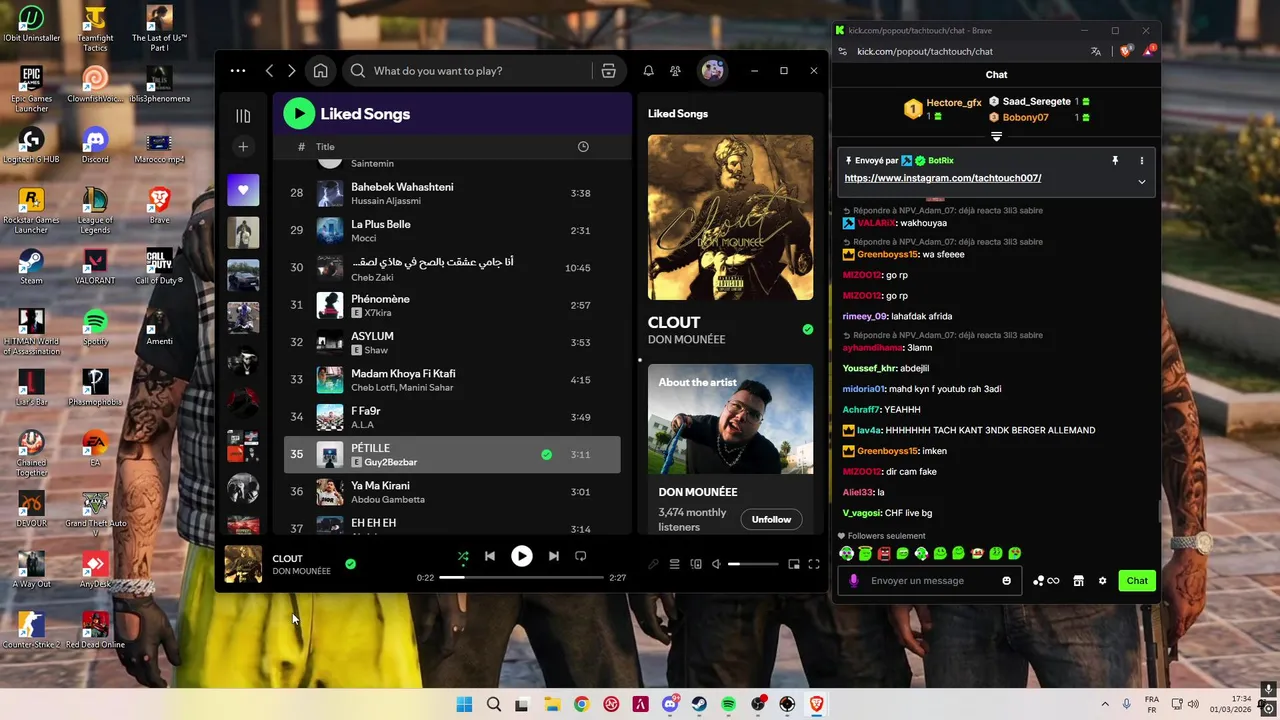The image size is (1280, 720).
Task: Select the song Bahebek Wahashteni
Action: [x=452, y=194]
